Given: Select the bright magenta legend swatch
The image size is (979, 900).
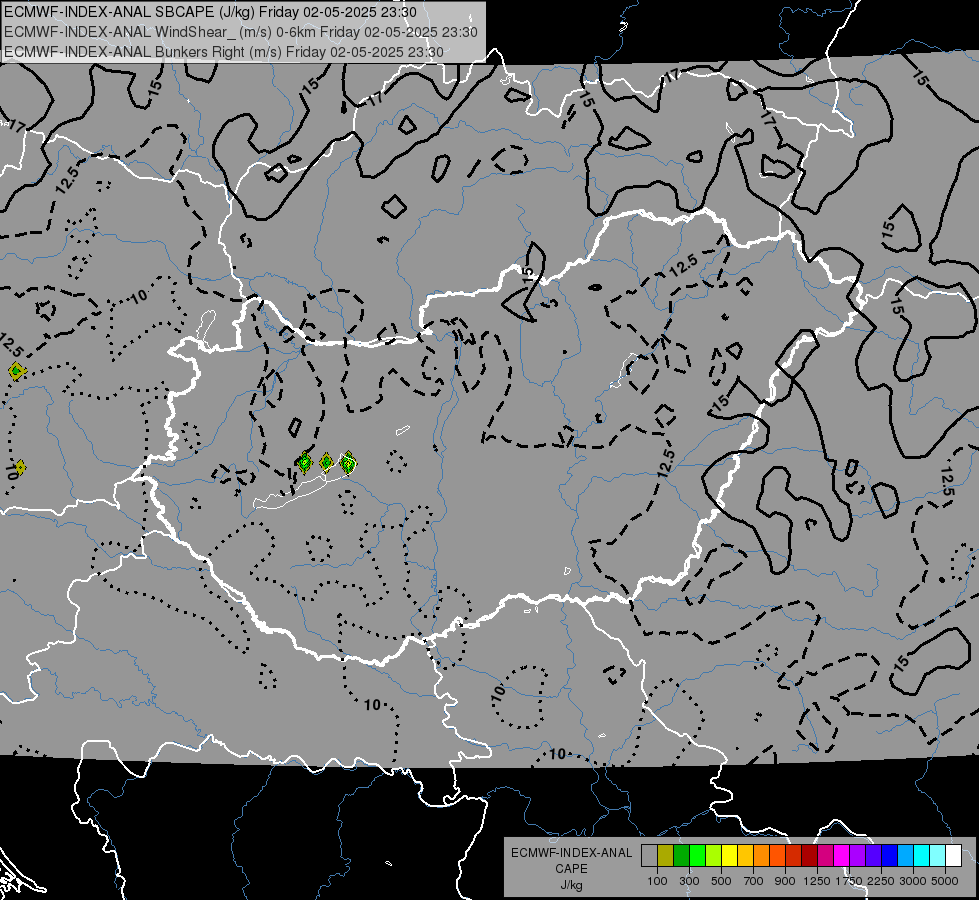Looking at the screenshot, I should tap(842, 856).
